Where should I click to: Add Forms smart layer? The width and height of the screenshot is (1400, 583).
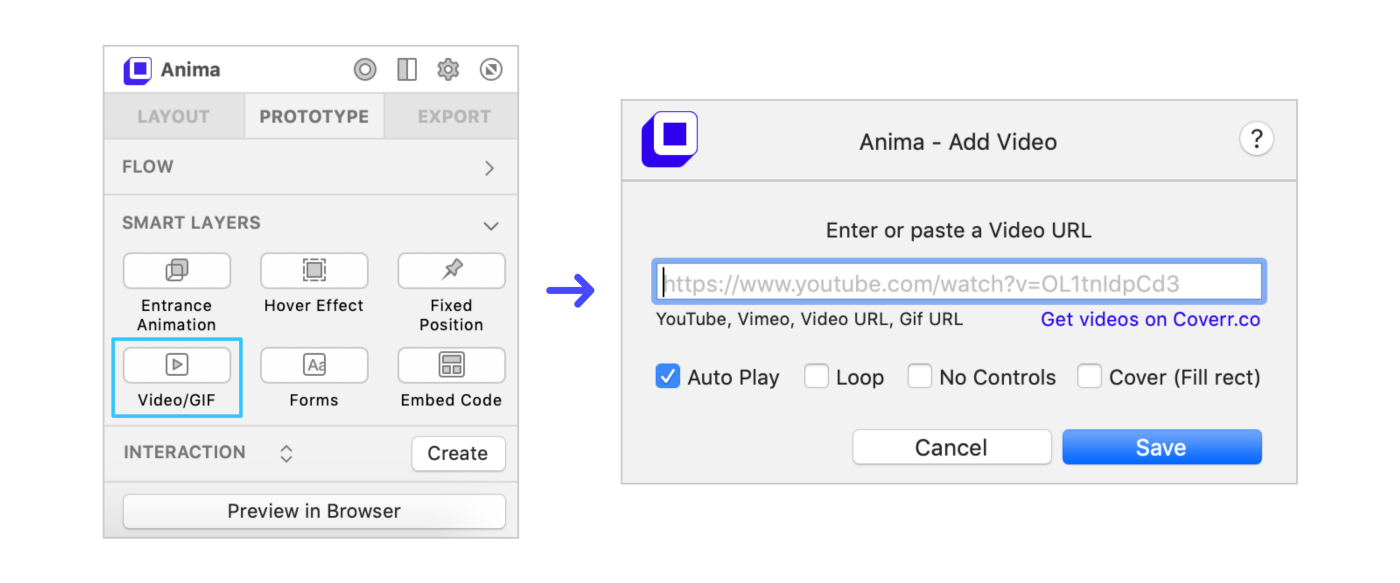[x=314, y=365]
